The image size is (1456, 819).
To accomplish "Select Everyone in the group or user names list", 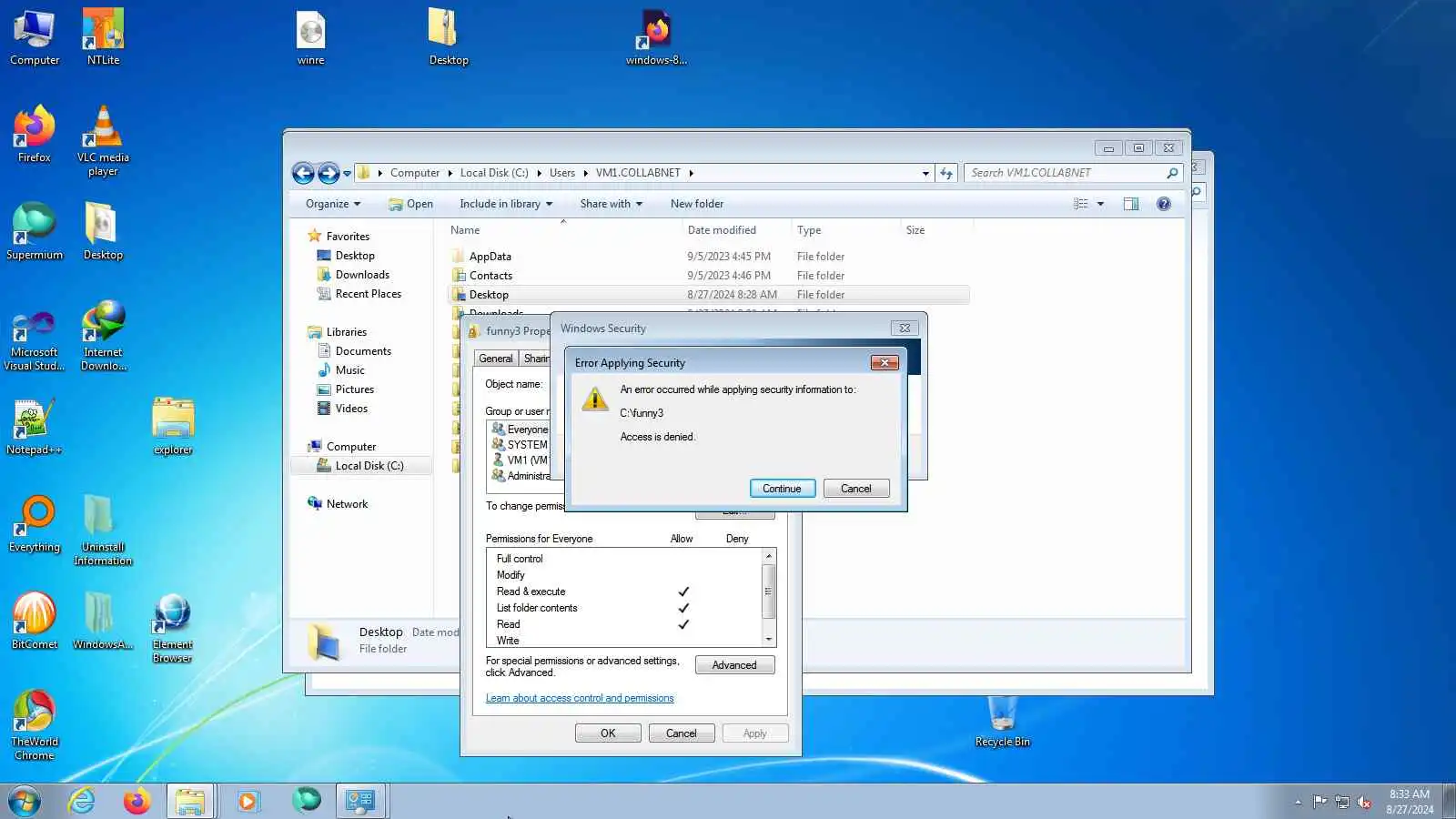I will pos(521,430).
